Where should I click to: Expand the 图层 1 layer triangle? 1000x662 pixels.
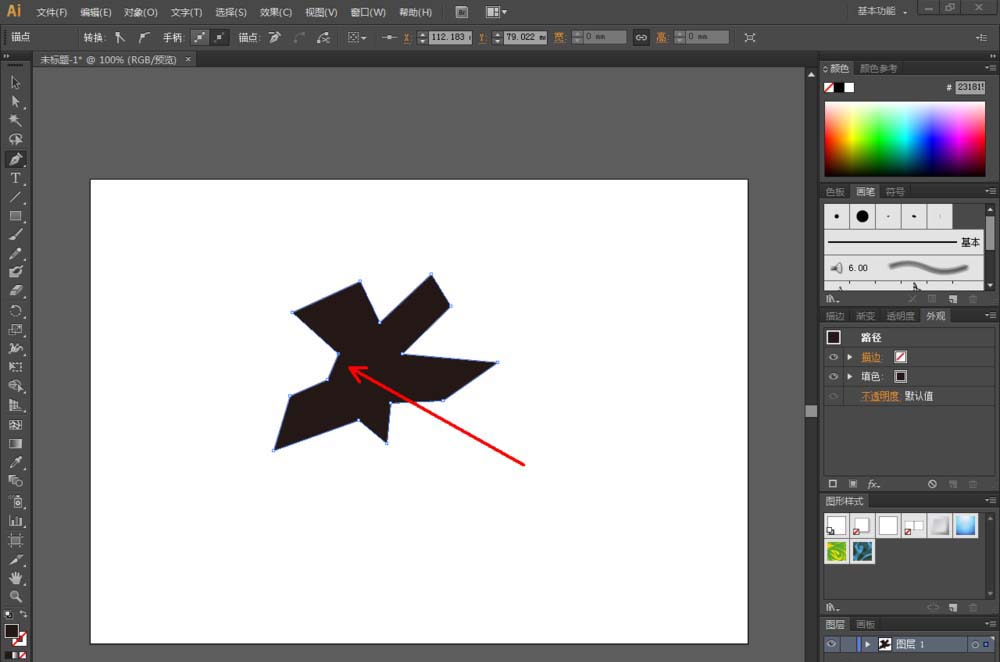coord(868,645)
